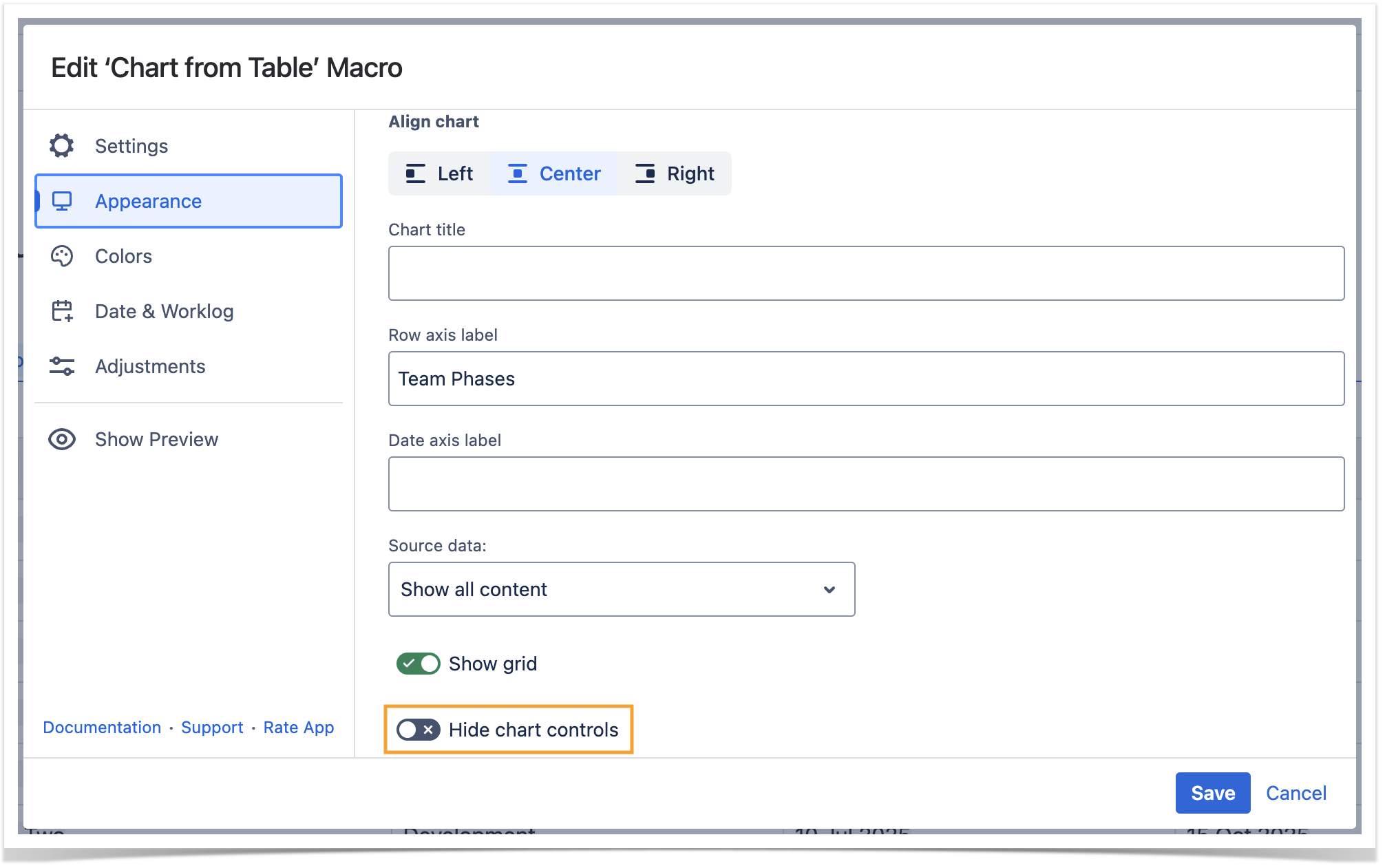Click the Colors palette icon
The height and width of the screenshot is (868, 1385).
point(62,256)
